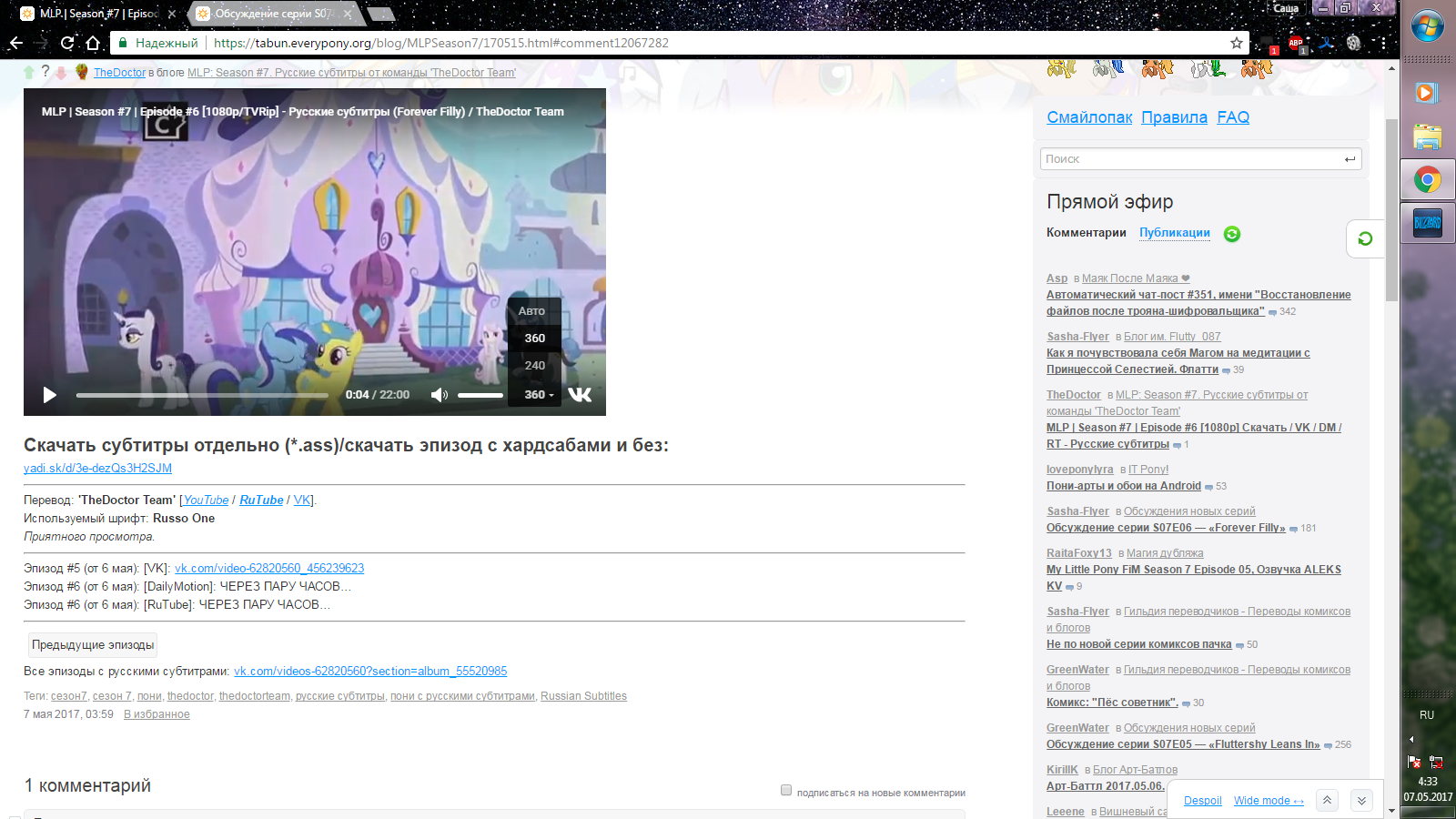Open the Правила link
Viewport: 1456px width, 819px height.
(x=1174, y=117)
